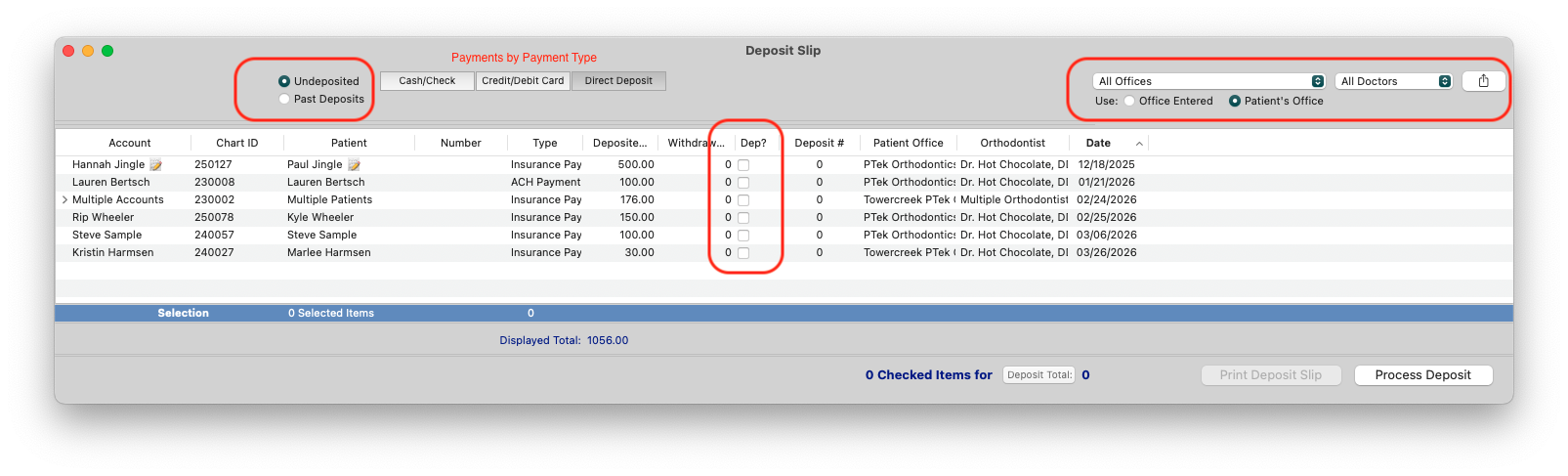Sort by the Patient Office column header
The height and width of the screenshot is (476, 1568).
(x=909, y=143)
